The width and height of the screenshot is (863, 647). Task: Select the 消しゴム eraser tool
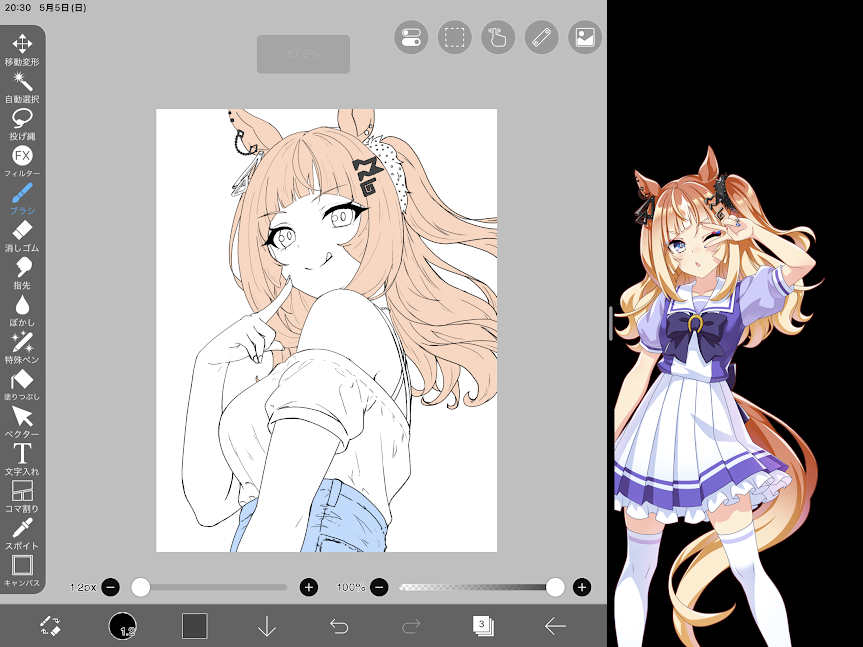click(x=22, y=235)
